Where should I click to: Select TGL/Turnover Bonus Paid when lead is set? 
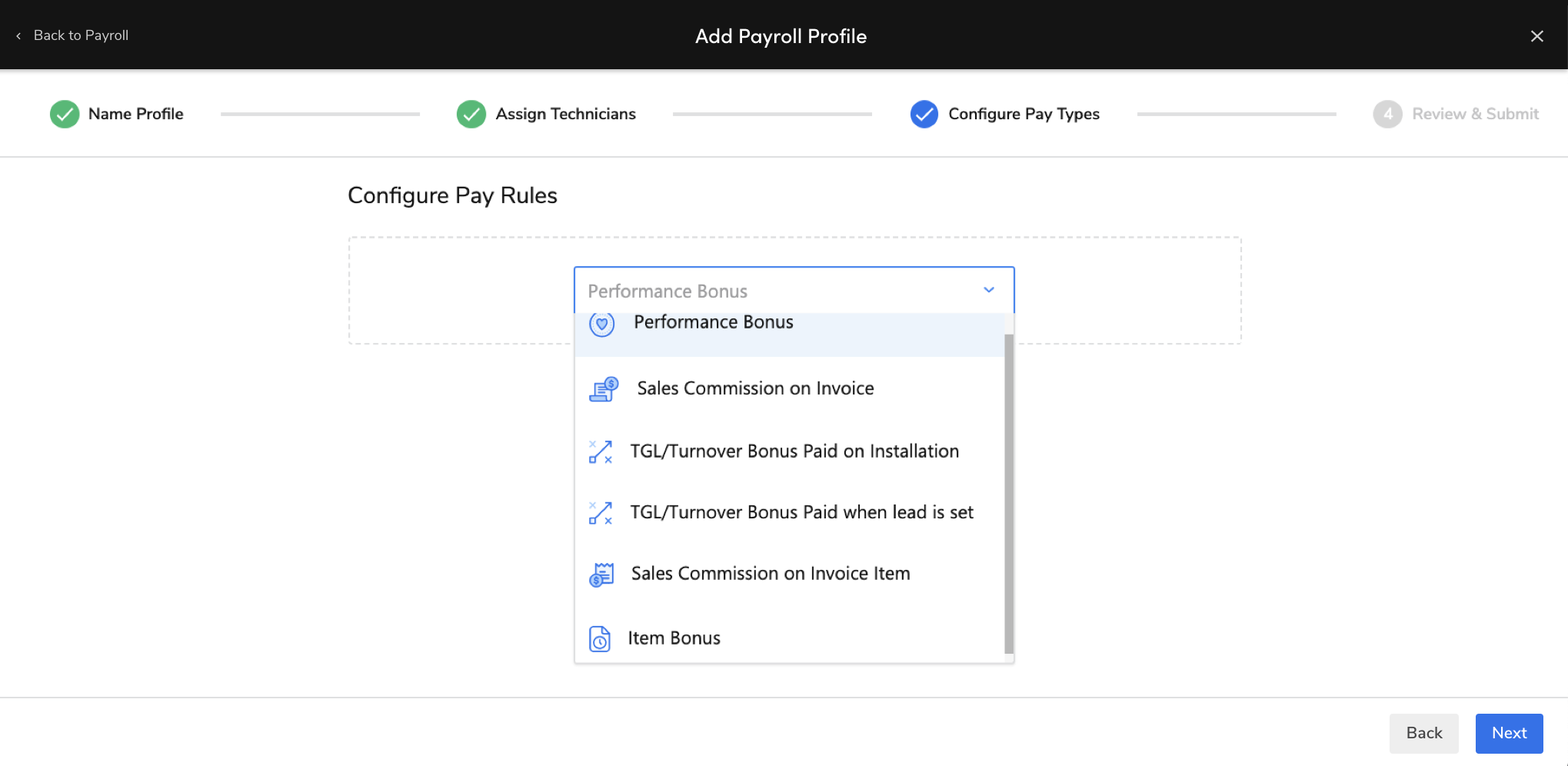(802, 512)
